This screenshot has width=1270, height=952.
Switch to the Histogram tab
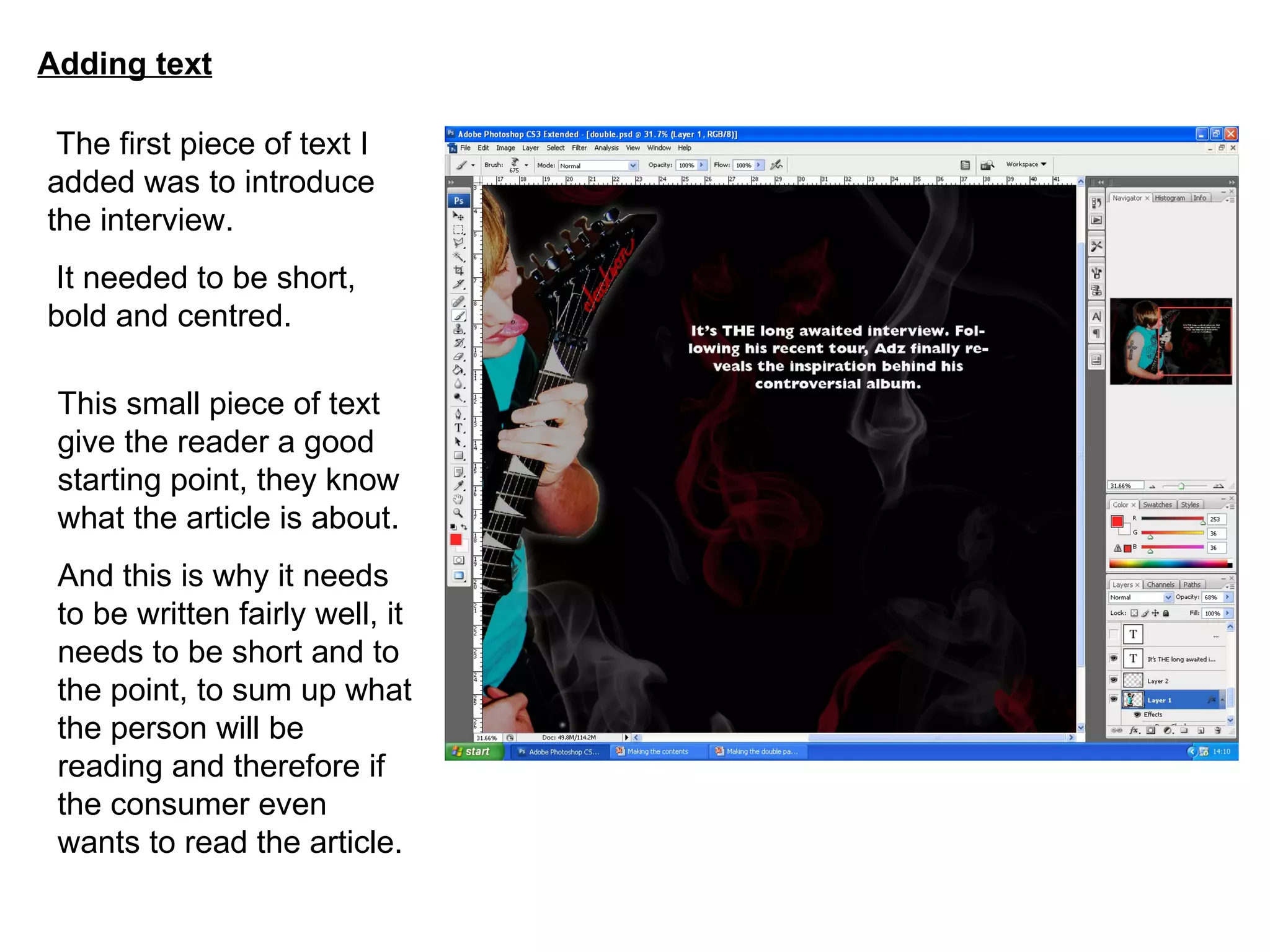[1170, 198]
